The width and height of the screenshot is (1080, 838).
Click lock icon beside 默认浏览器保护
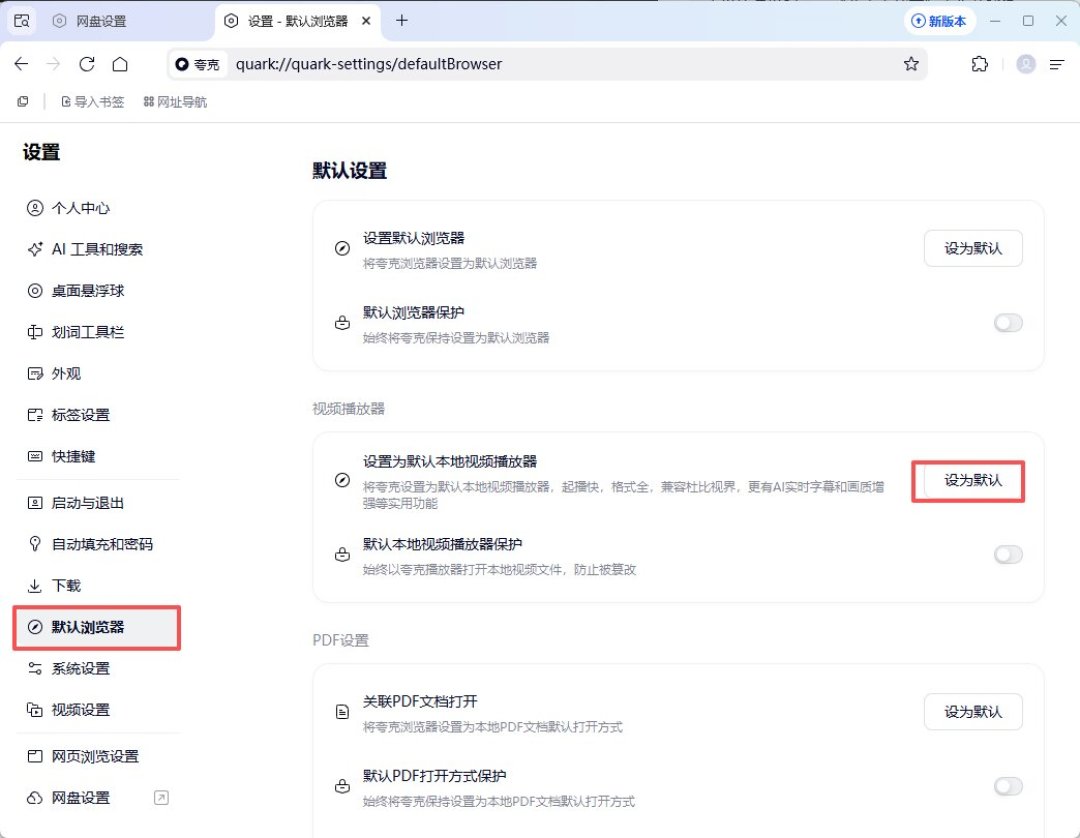[342, 323]
